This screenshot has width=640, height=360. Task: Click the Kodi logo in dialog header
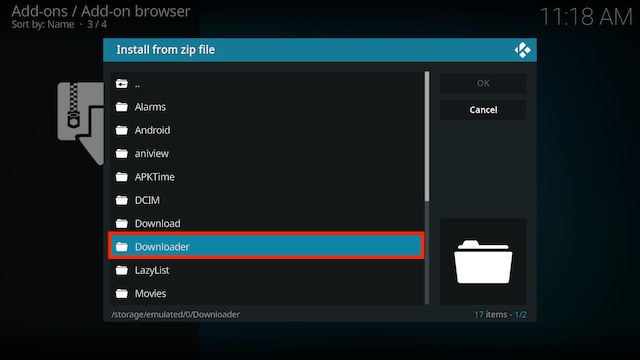click(522, 50)
